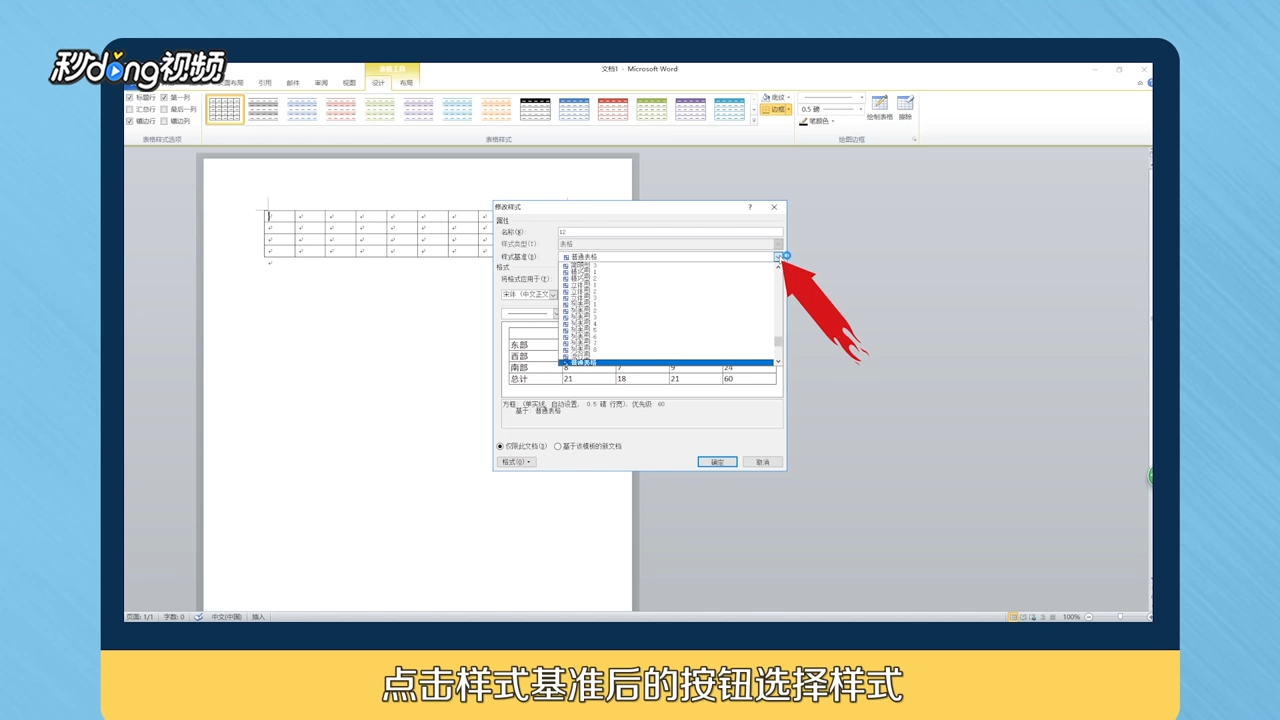Image resolution: width=1280 pixels, height=720 pixels.
Task: Toggle the Header Row (标题行) checkbox
Action: point(130,98)
